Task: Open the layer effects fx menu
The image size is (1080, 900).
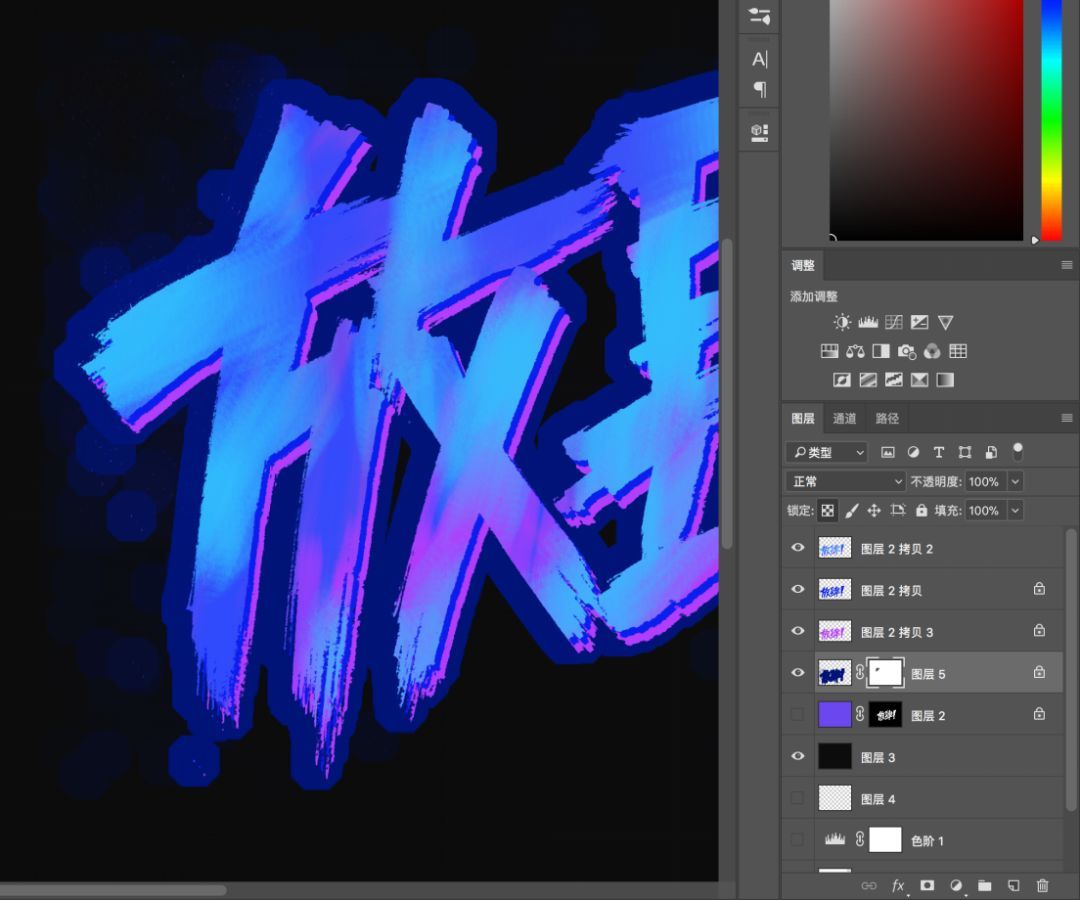Action: tap(898, 886)
